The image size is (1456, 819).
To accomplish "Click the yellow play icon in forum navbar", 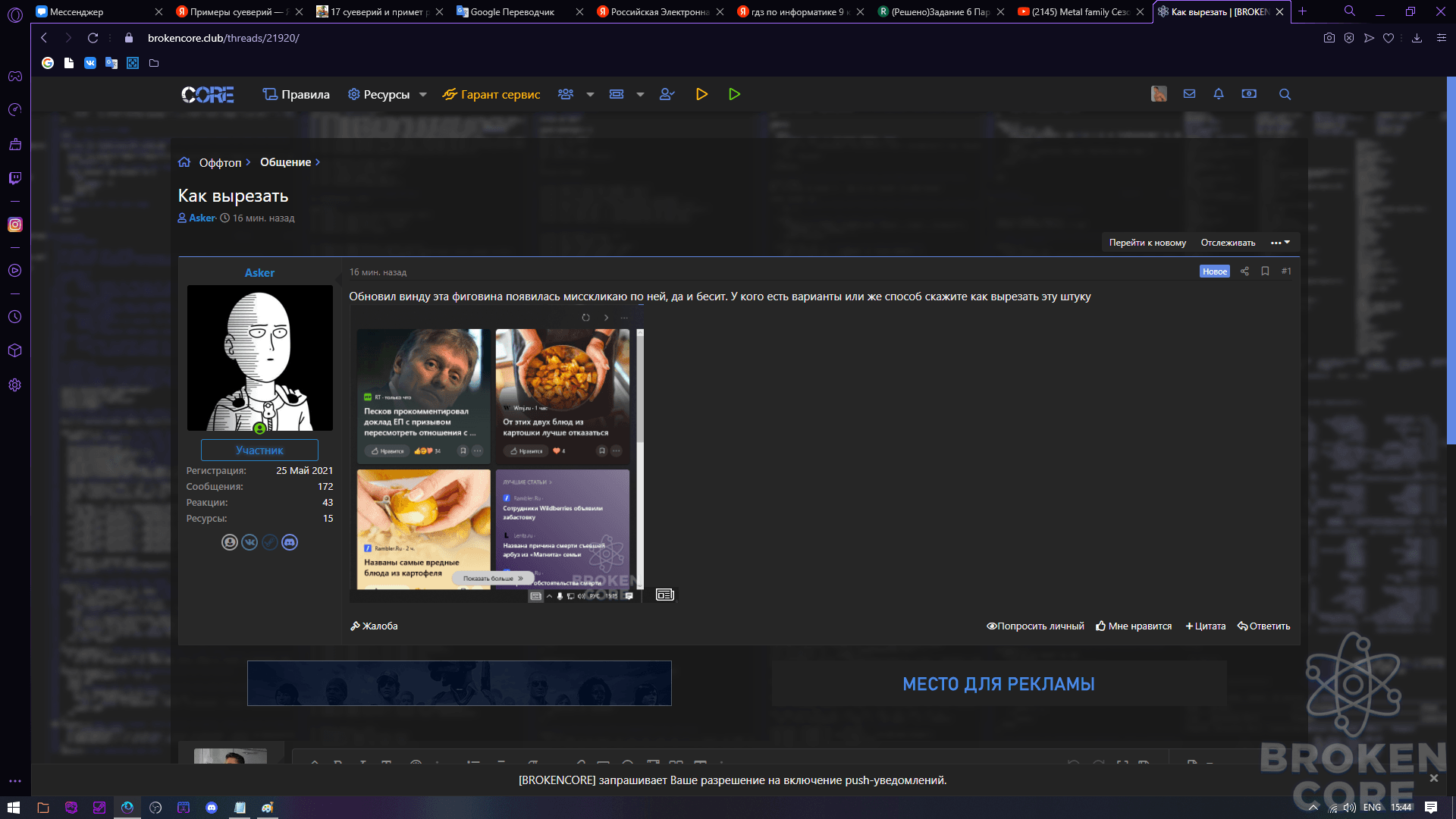I will click(701, 94).
